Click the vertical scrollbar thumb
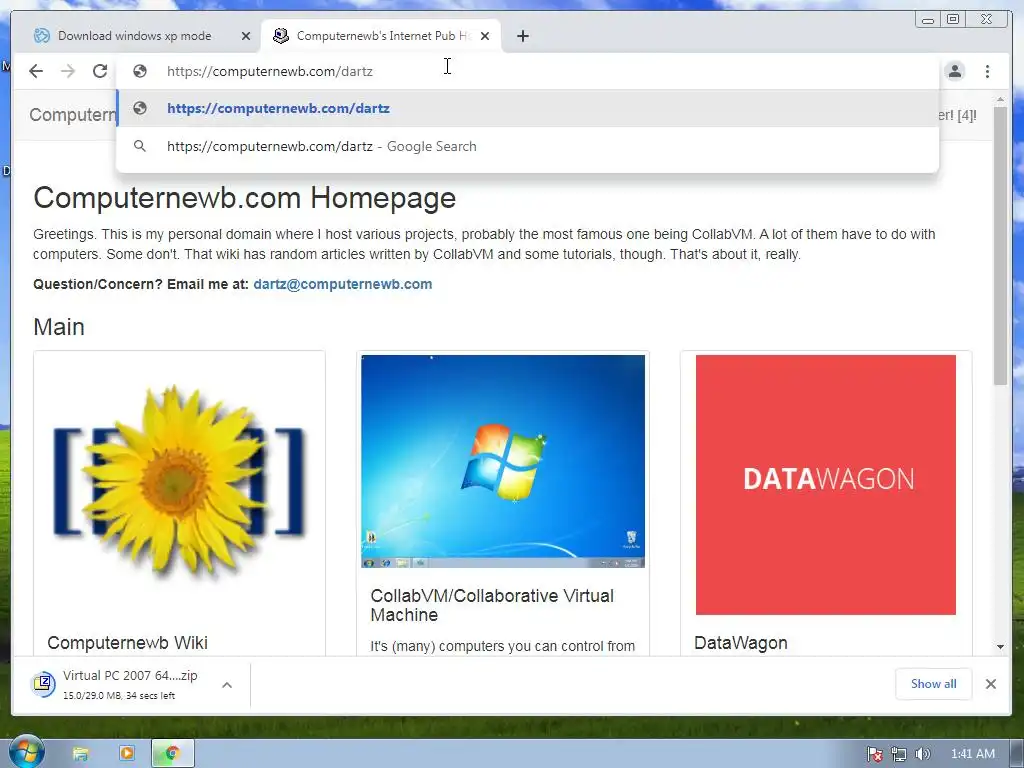This screenshot has height=768, width=1024. 1000,245
